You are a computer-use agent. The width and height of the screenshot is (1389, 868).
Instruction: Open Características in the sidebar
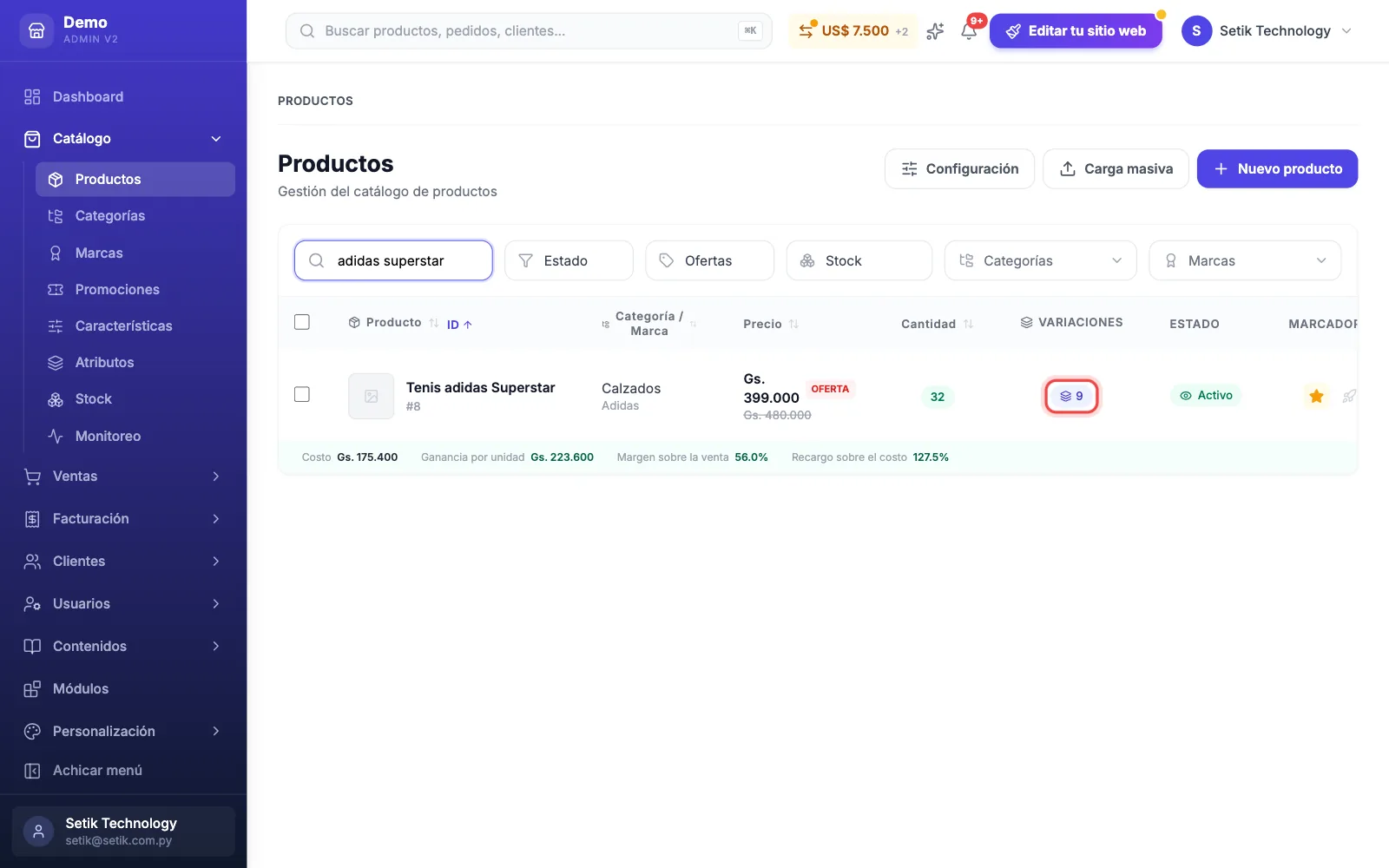135,326
